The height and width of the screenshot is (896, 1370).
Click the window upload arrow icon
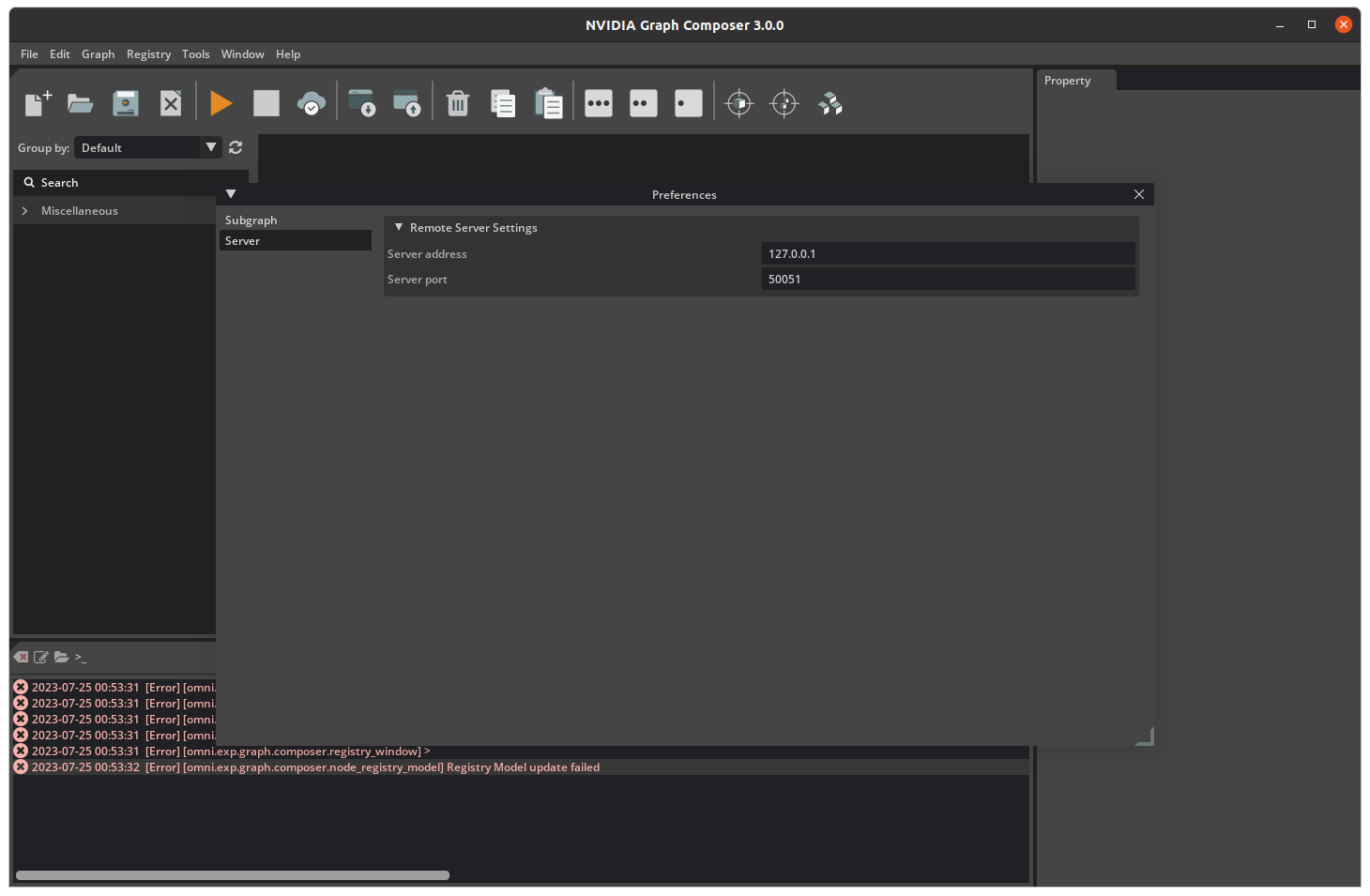(x=407, y=103)
